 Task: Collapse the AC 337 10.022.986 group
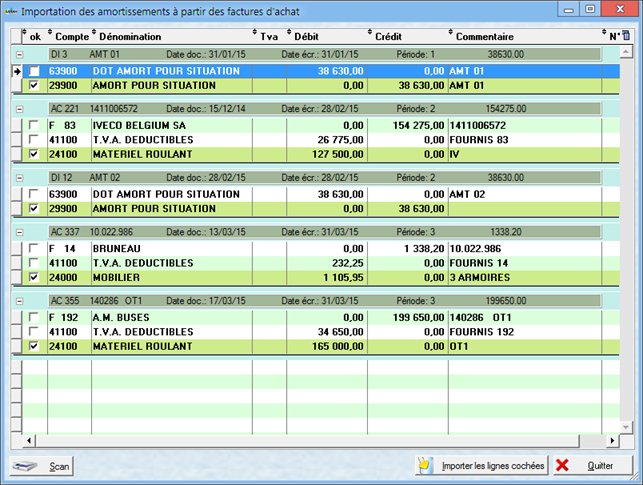coord(19,232)
